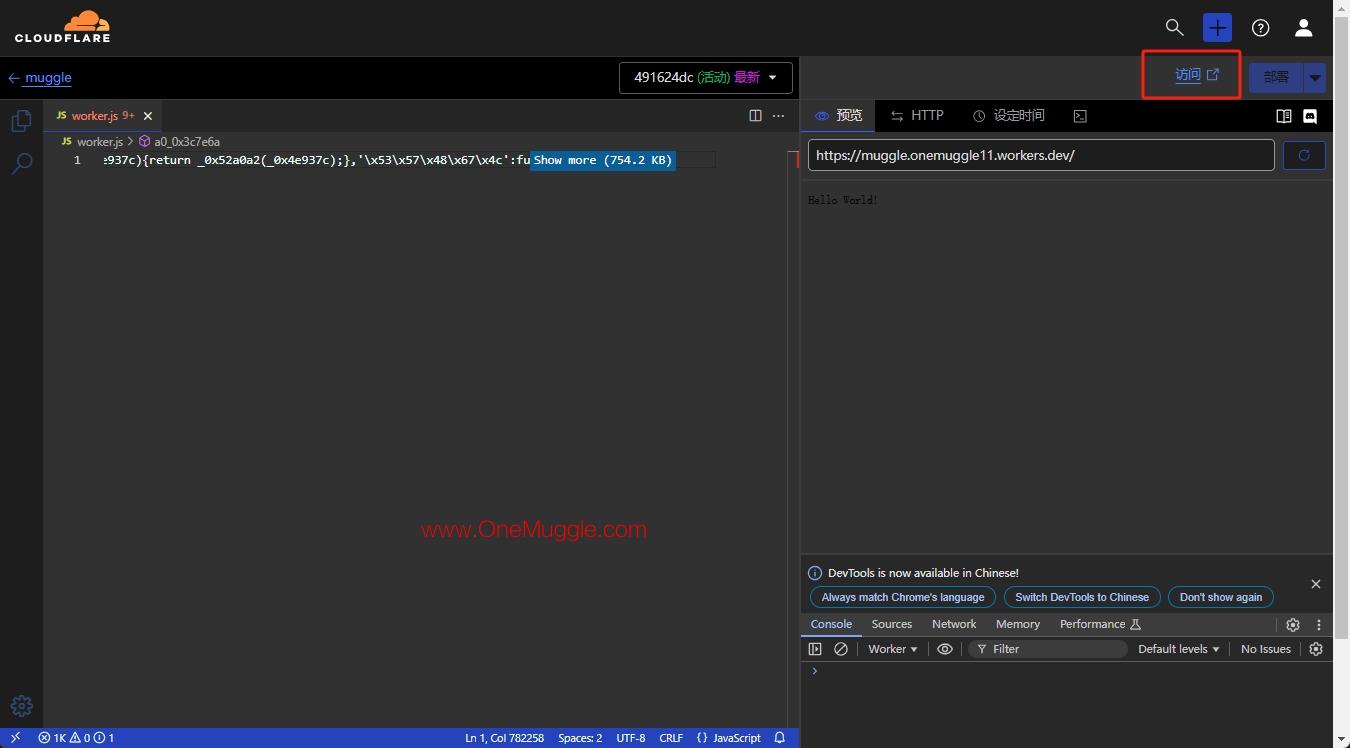Viewport: 1350px width, 748px height.
Task: Click the terminal icon tab
Action: point(1080,116)
